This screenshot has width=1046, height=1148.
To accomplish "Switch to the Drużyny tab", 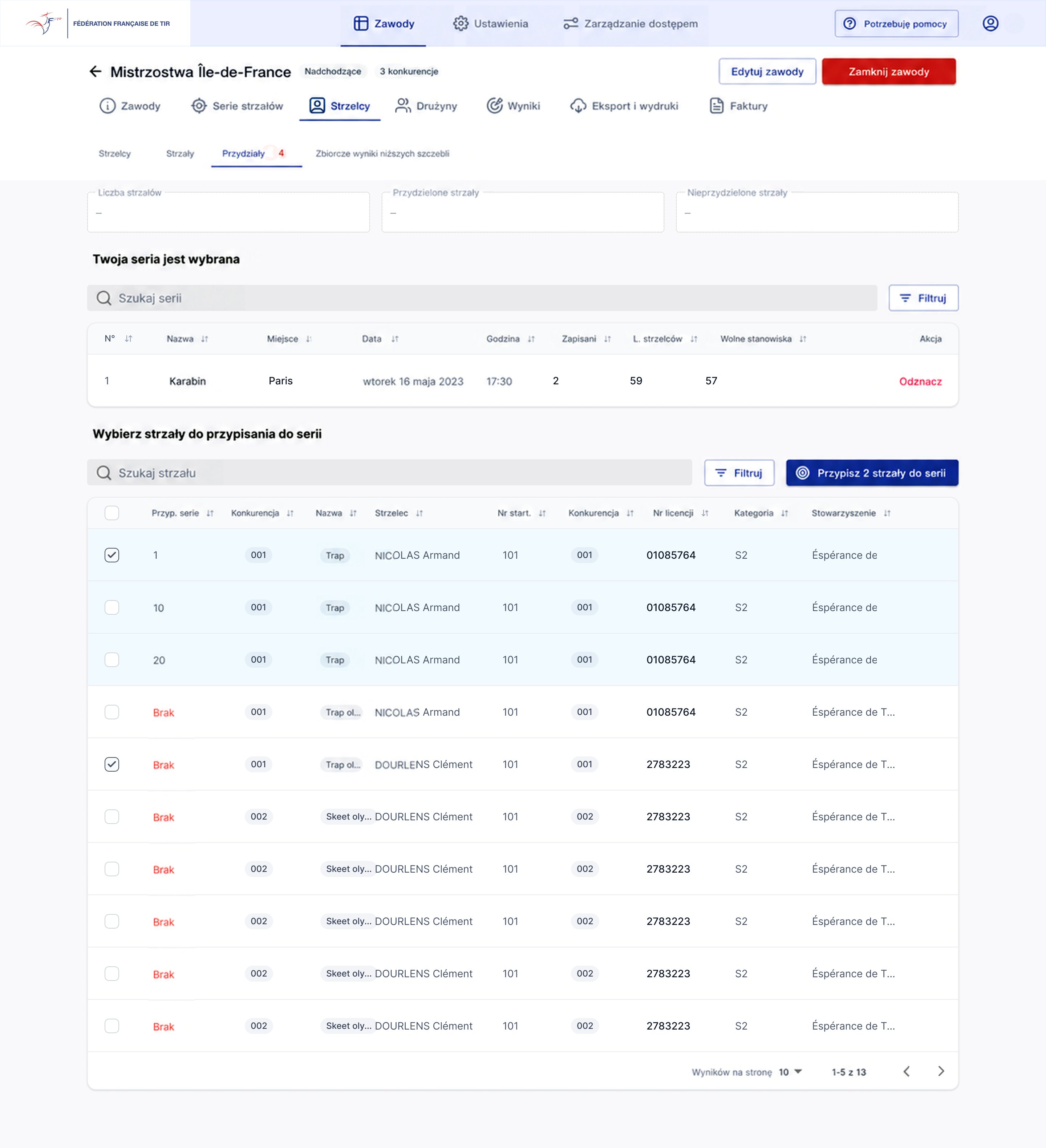I will tap(426, 106).
